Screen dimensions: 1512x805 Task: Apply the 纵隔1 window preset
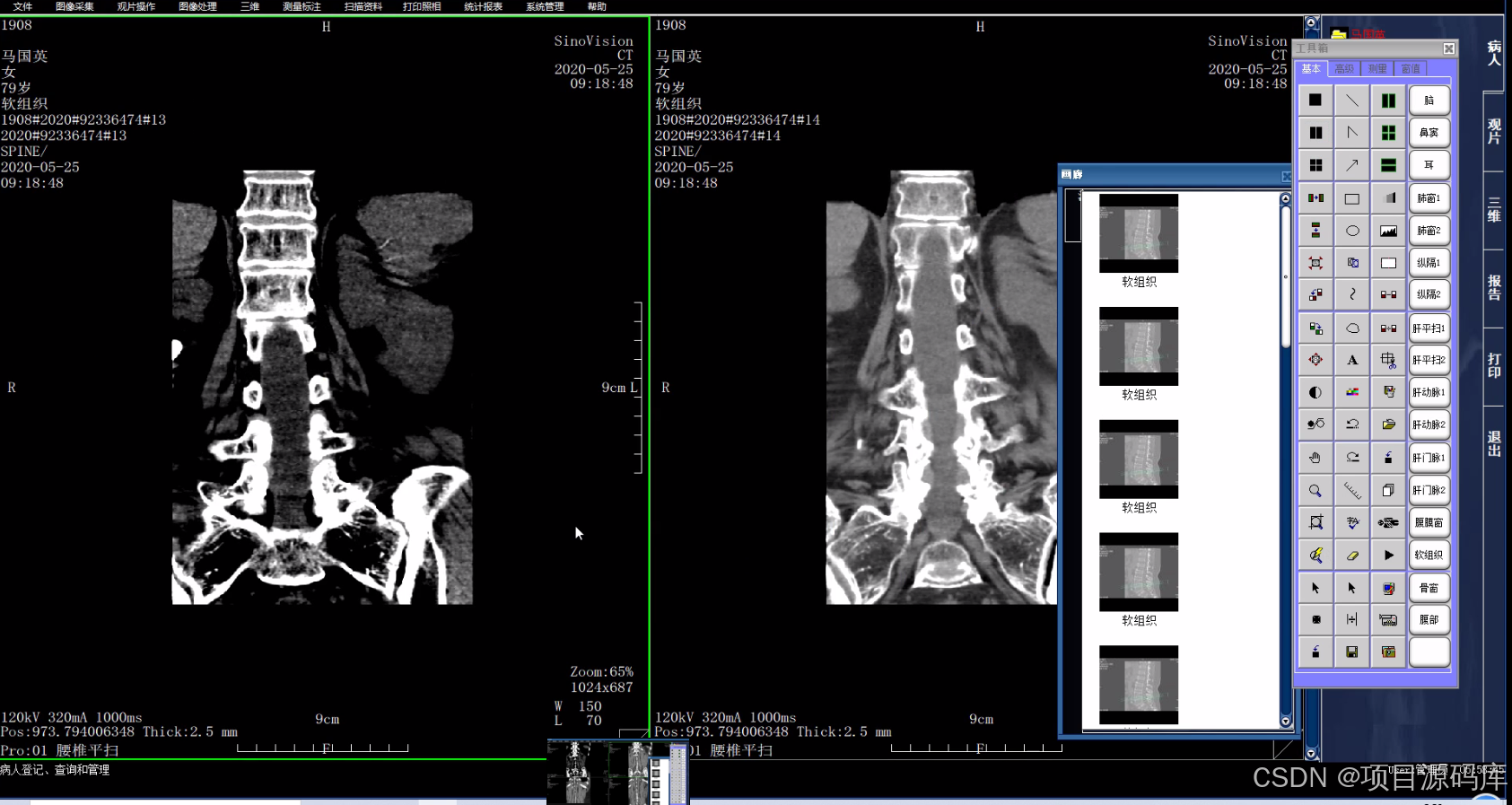click(1429, 263)
